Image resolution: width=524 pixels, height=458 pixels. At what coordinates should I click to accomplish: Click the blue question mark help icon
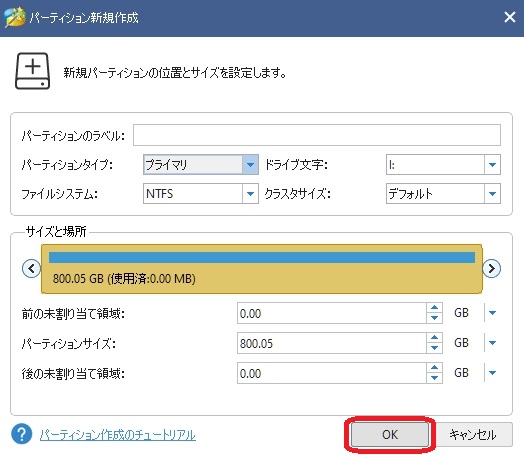point(21,434)
